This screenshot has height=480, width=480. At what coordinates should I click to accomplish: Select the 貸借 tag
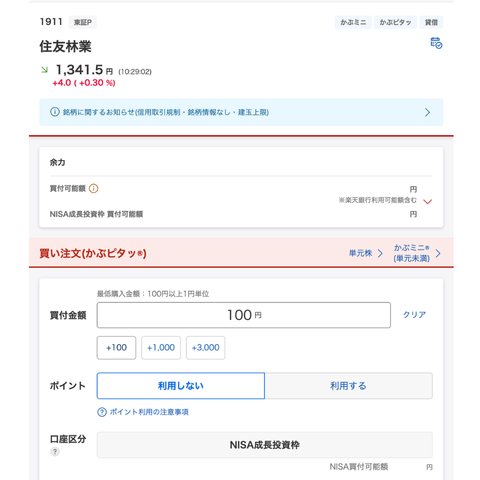point(431,22)
